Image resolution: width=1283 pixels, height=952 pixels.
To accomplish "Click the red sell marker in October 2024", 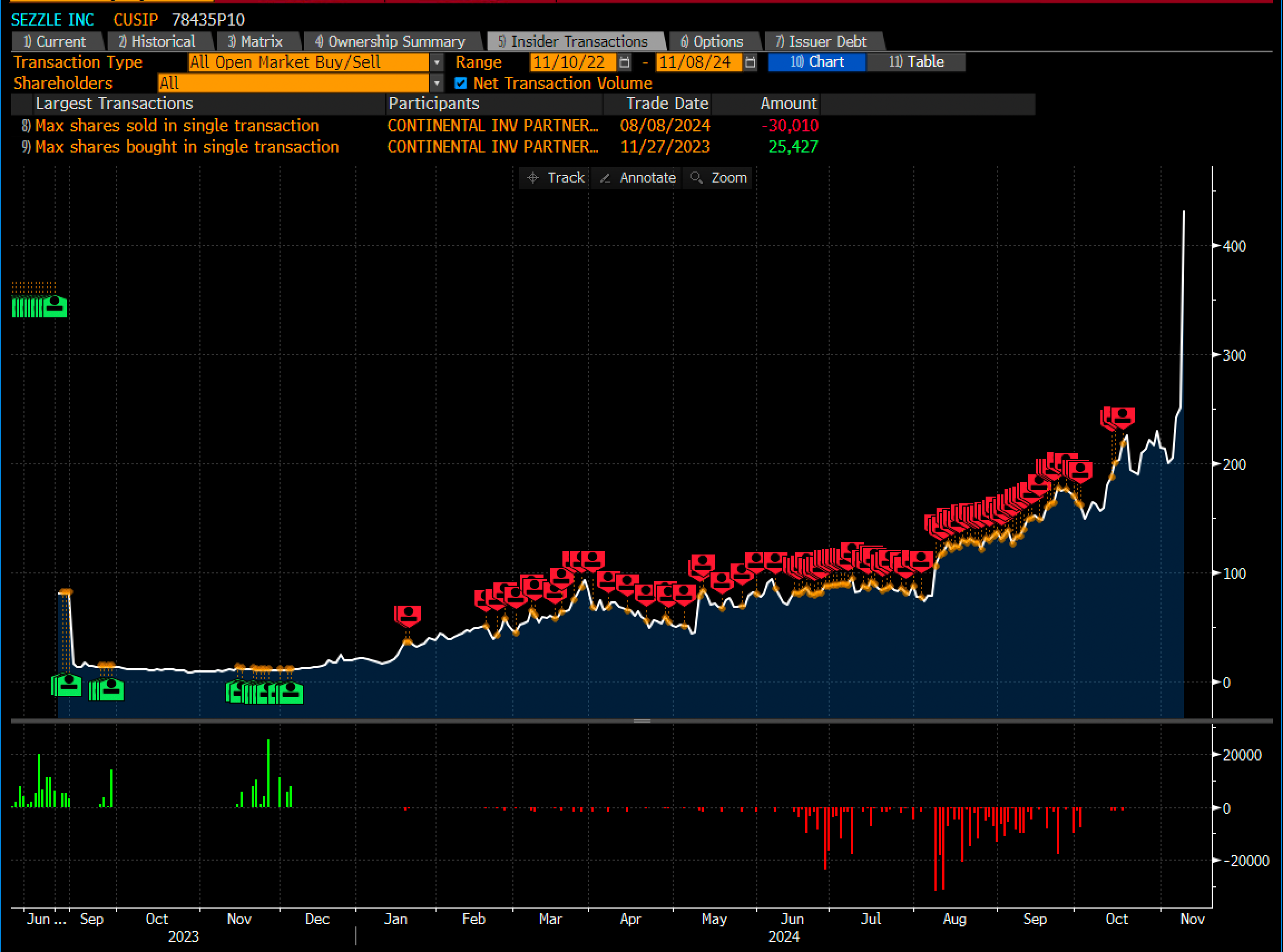I will (x=1122, y=416).
